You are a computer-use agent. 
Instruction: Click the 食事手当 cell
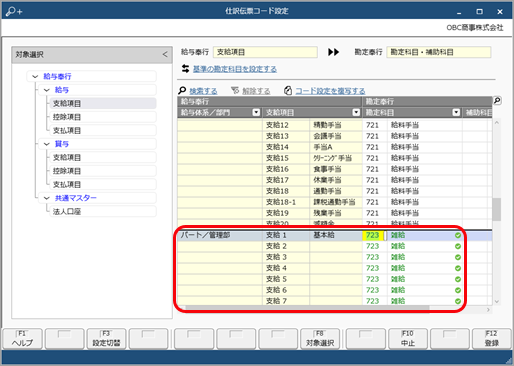point(336,169)
